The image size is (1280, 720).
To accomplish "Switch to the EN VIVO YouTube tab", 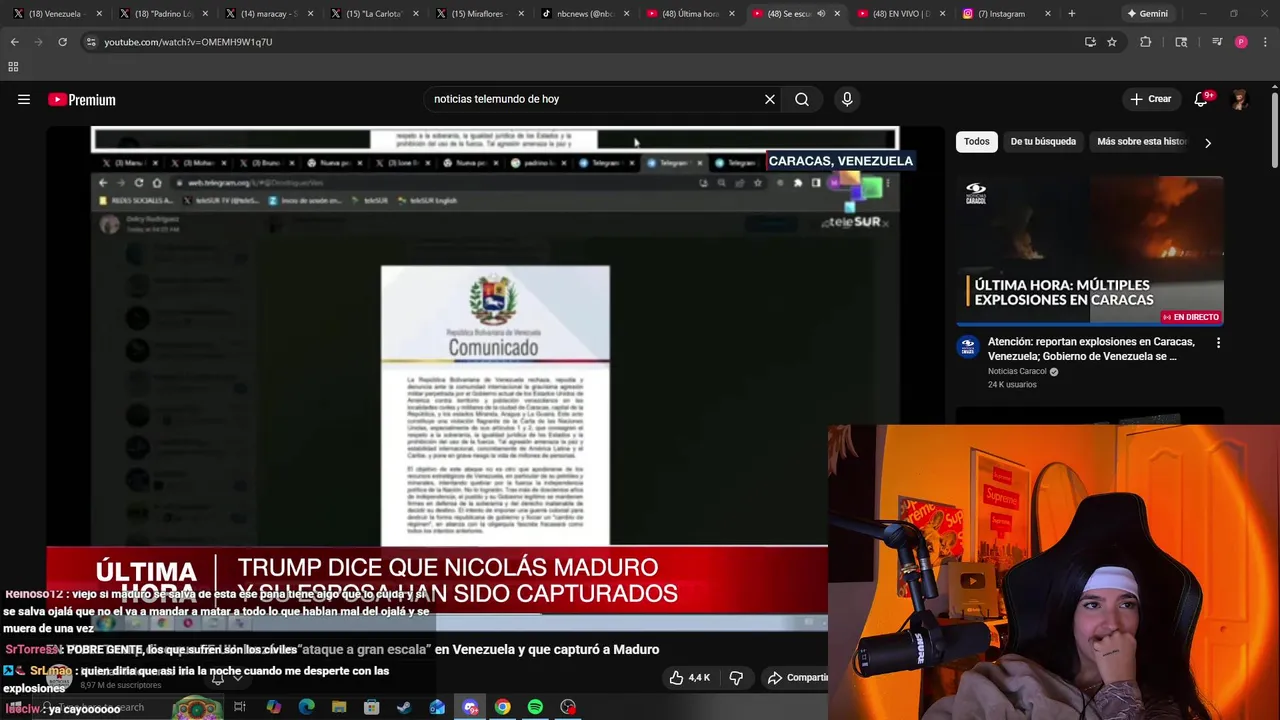I will pos(902,14).
